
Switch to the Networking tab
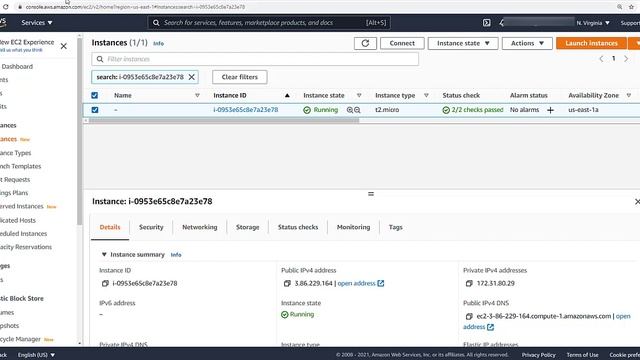coord(200,227)
